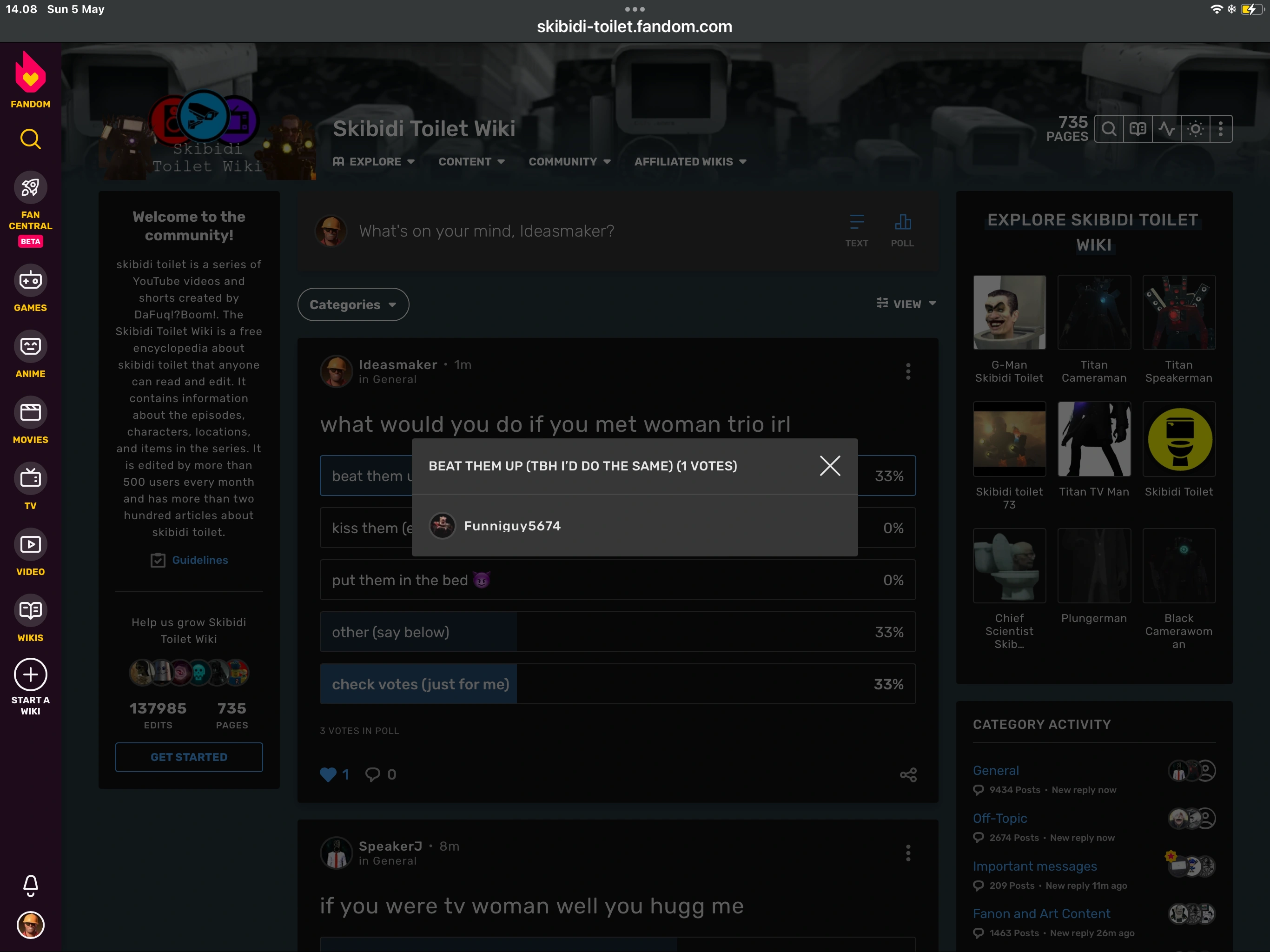Open wiki recent activity icon
Viewport: 1270px width, 952px height.
pyautogui.click(x=1166, y=129)
